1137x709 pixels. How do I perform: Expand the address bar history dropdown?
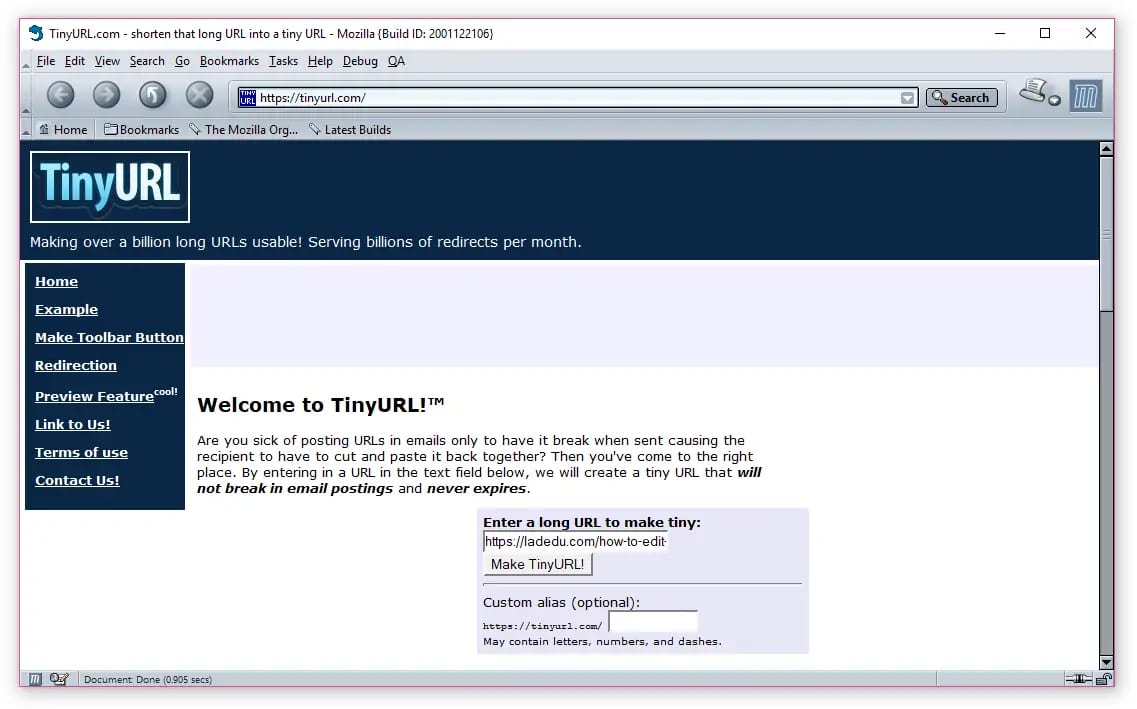(x=907, y=98)
